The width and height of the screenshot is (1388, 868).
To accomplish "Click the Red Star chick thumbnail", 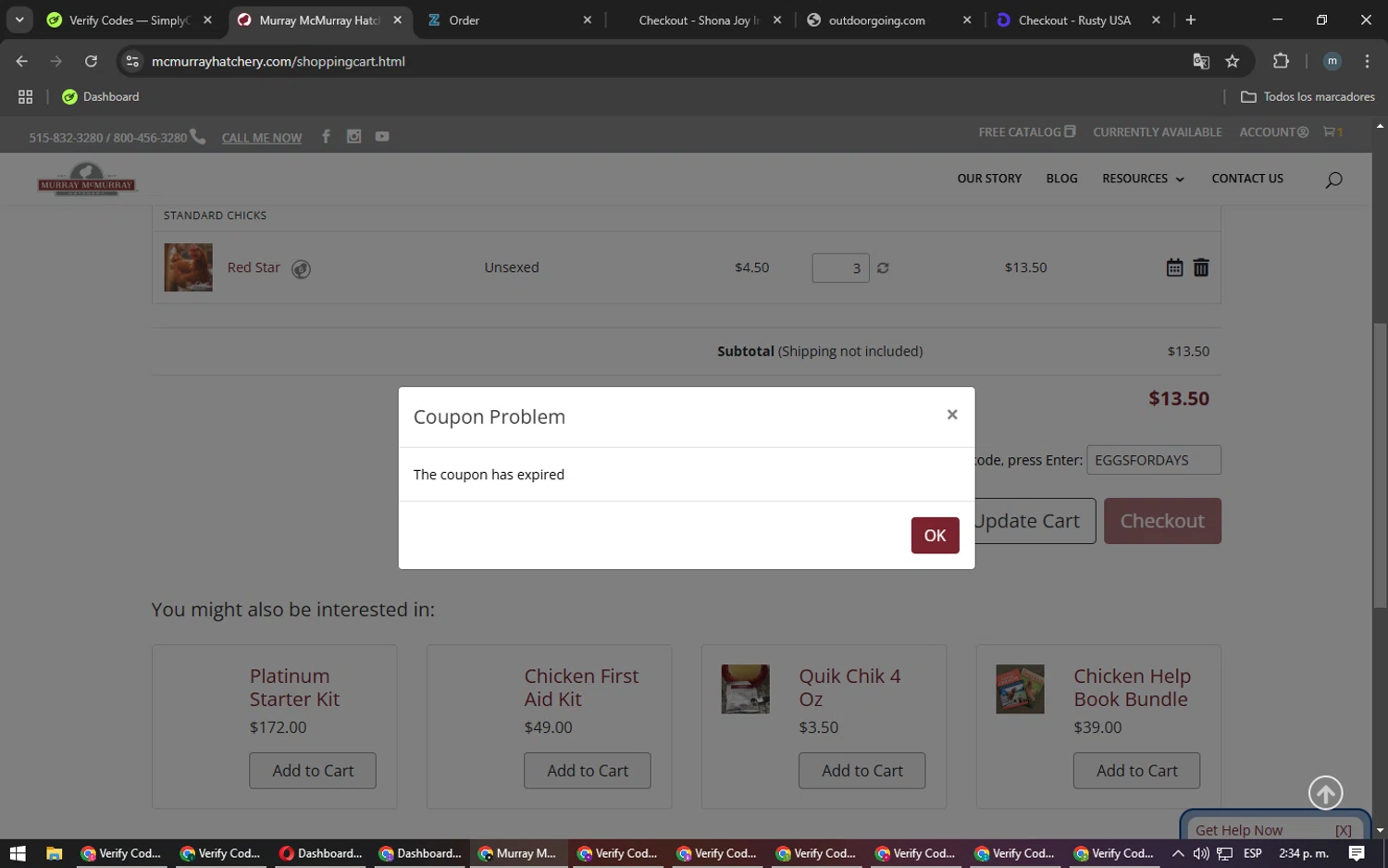I will [x=188, y=267].
